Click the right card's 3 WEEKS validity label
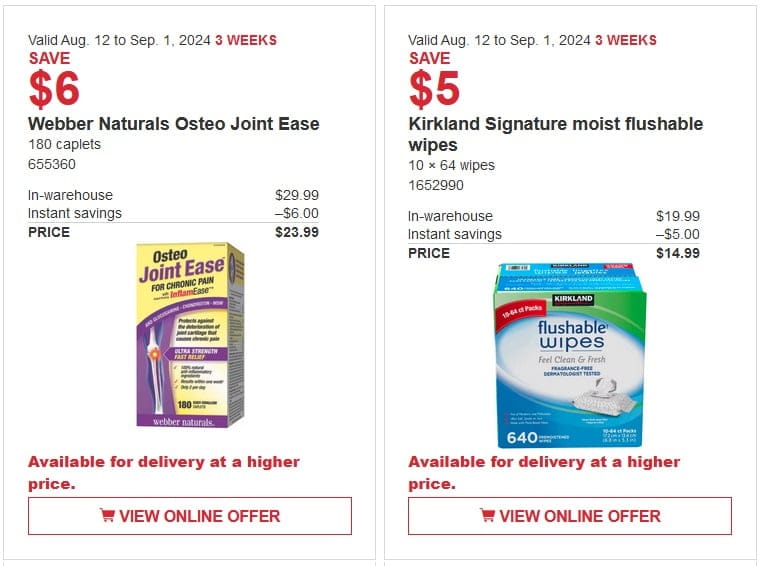764x566 pixels. coord(626,40)
